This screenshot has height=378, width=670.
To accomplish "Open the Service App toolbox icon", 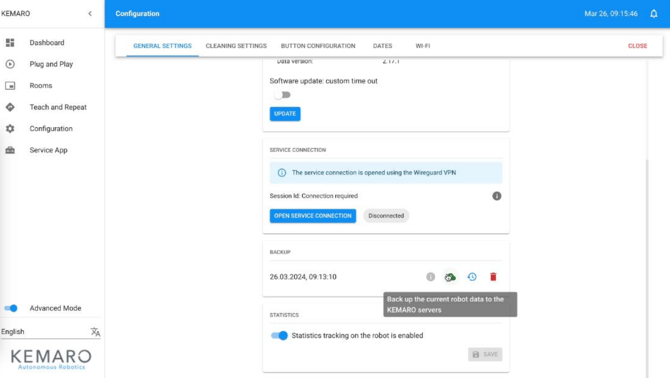I will [10, 150].
